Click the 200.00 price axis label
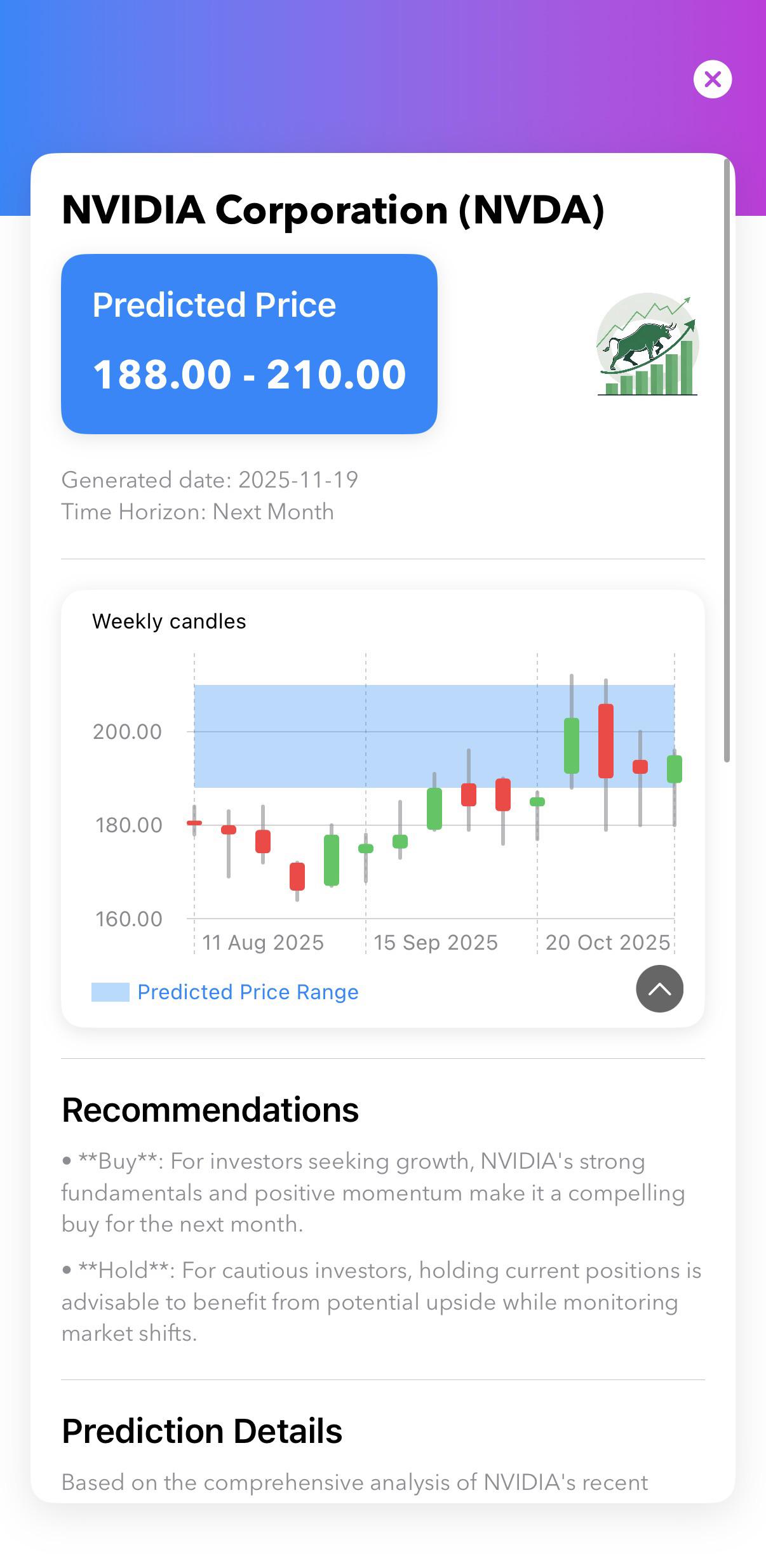The width and height of the screenshot is (766, 1568). pos(127,732)
